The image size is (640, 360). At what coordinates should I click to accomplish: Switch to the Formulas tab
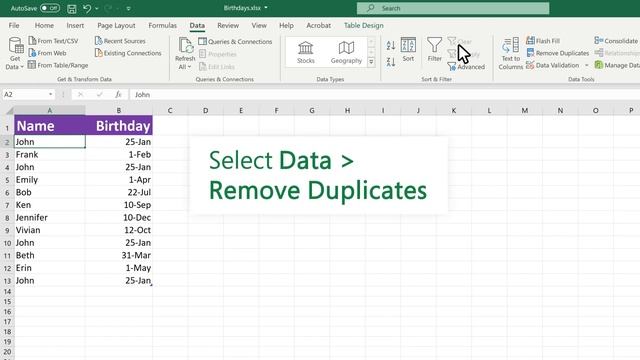[x=162, y=25]
